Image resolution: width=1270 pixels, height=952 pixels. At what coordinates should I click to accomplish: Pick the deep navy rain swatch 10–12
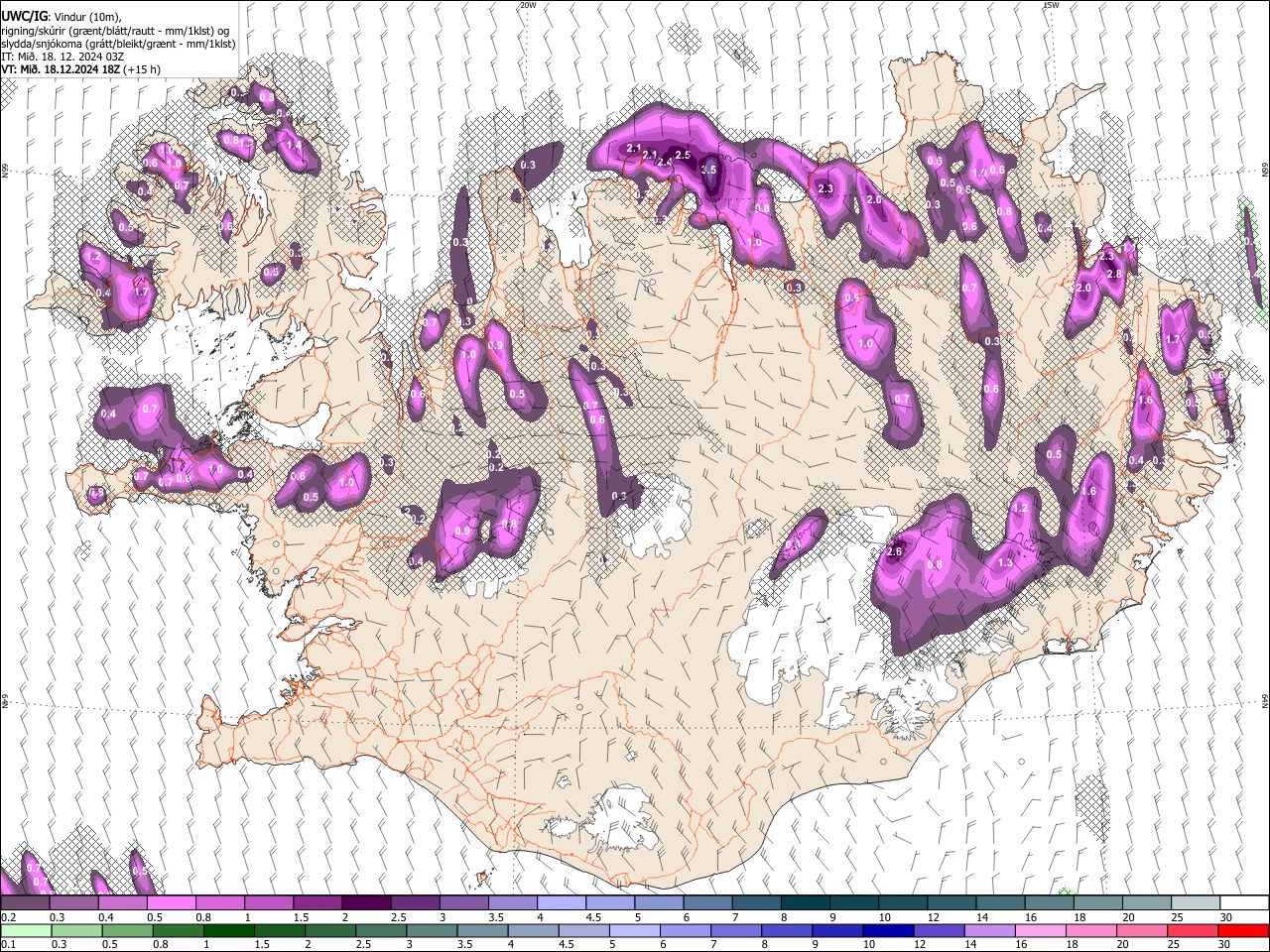889,930
